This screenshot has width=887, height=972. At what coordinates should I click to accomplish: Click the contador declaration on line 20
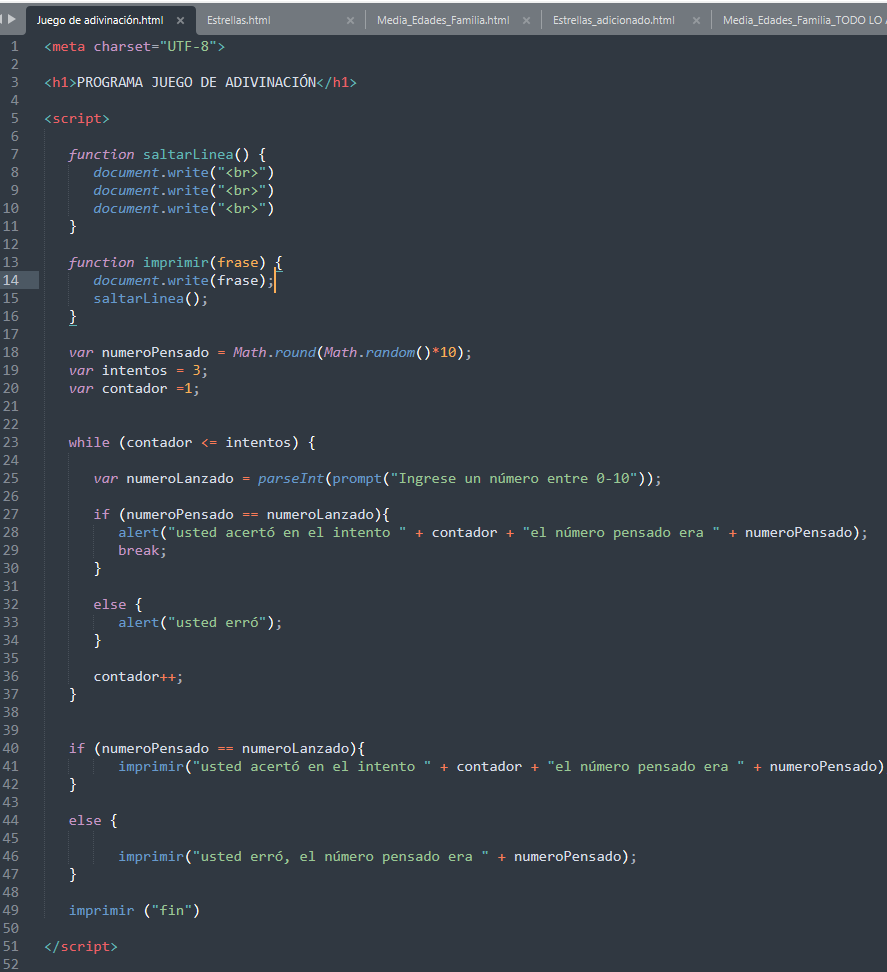tap(135, 389)
